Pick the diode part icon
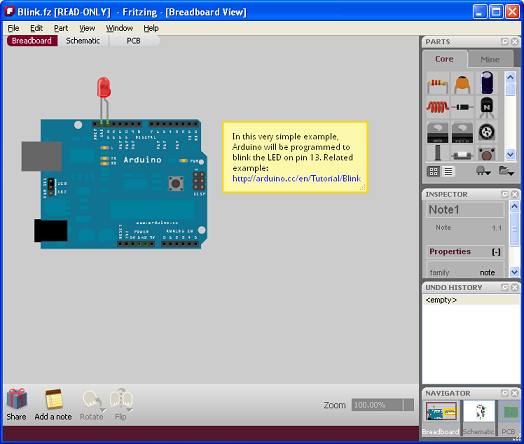The image size is (524, 444). pyautogui.click(x=462, y=107)
